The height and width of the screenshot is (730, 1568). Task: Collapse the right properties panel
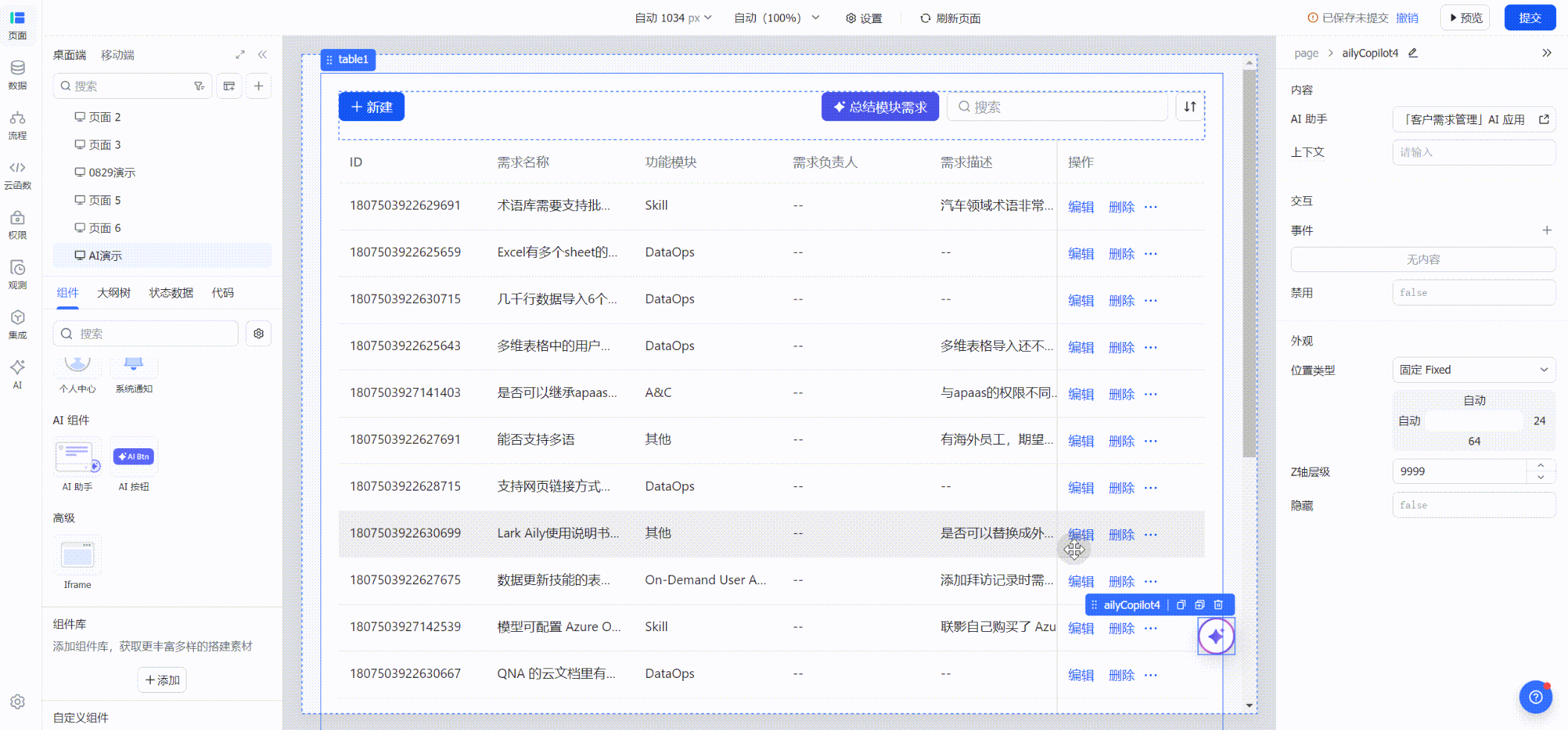pos(1546,53)
